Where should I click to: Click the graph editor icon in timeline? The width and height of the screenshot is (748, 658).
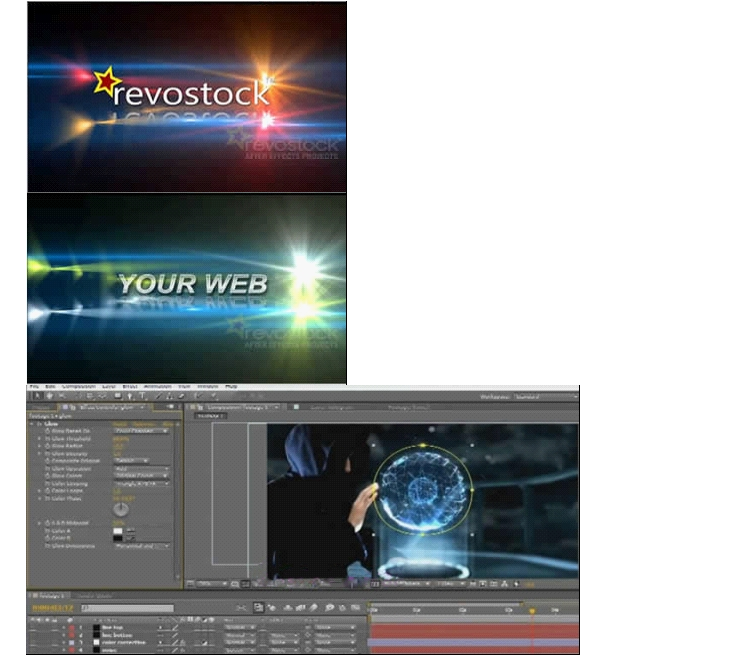pyautogui.click(x=355, y=607)
